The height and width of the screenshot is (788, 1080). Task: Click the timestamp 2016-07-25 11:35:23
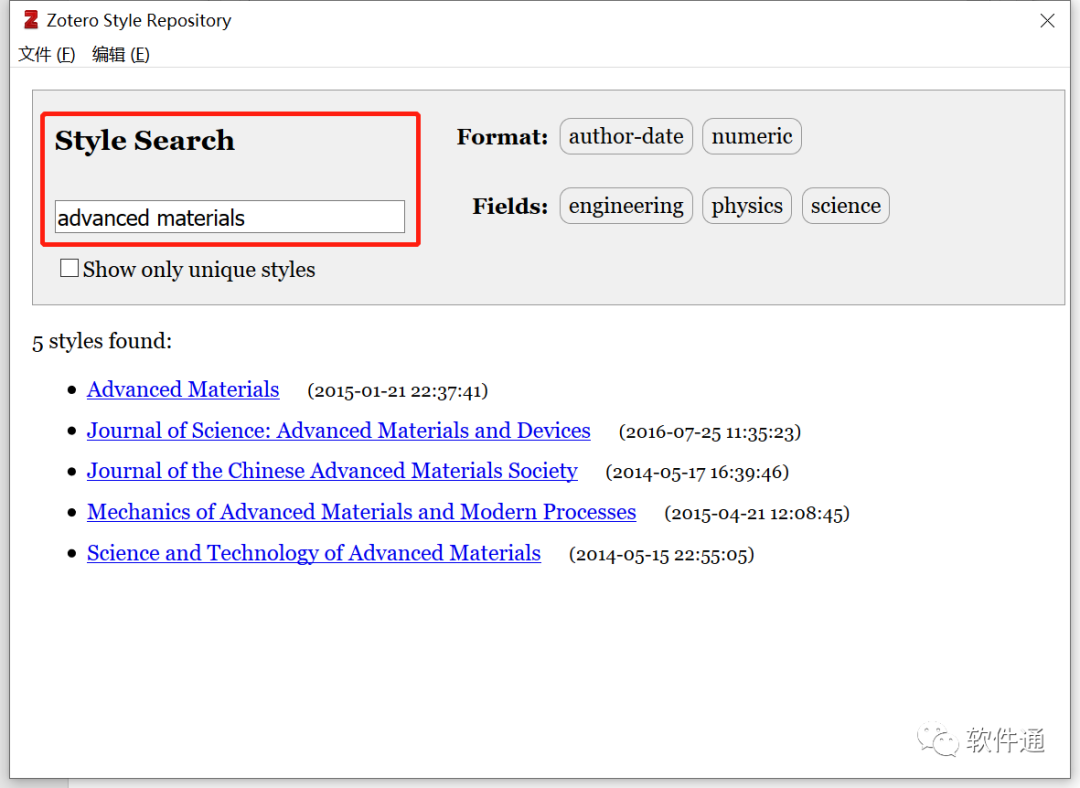(709, 432)
